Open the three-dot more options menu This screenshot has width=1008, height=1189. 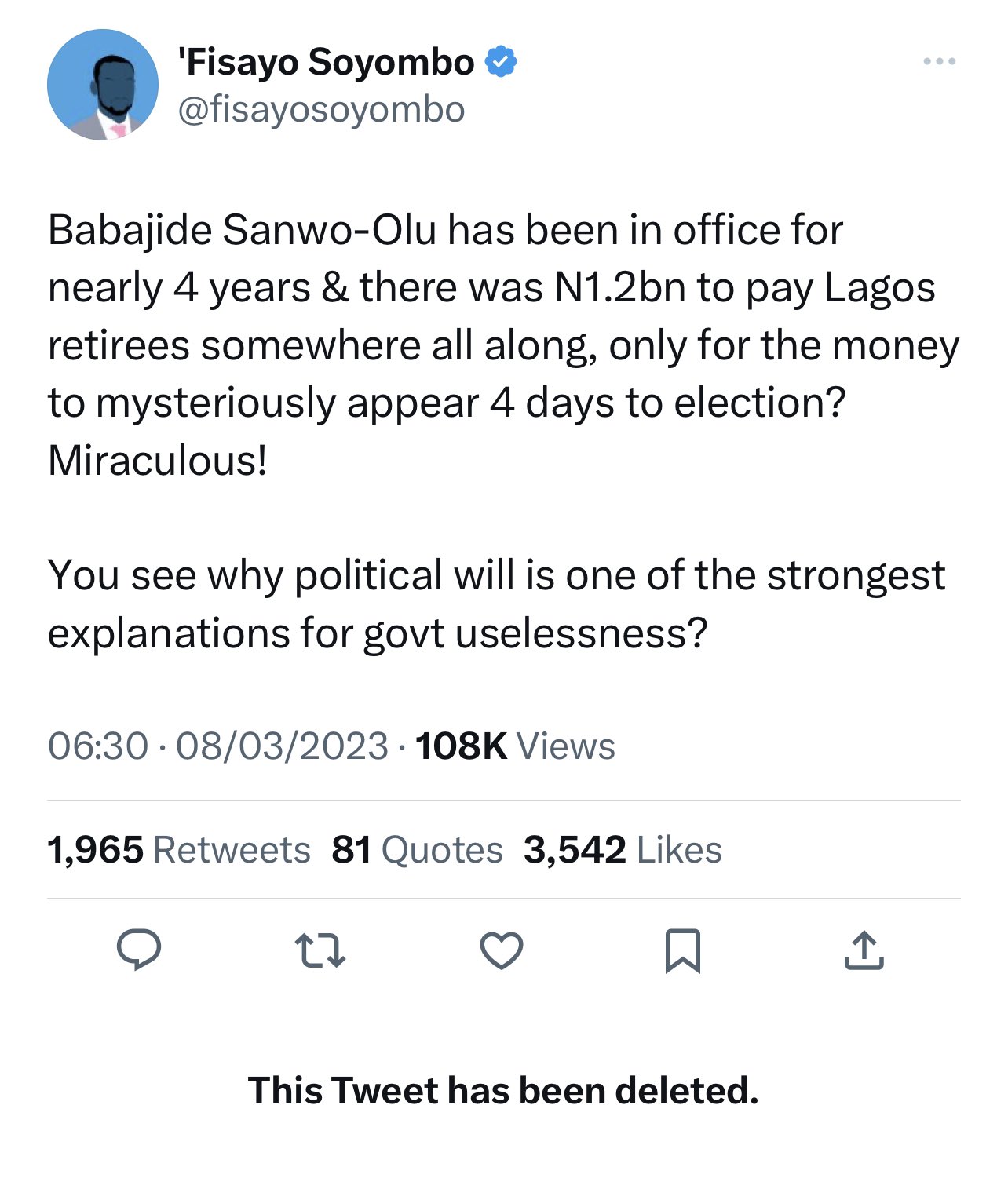(939, 61)
